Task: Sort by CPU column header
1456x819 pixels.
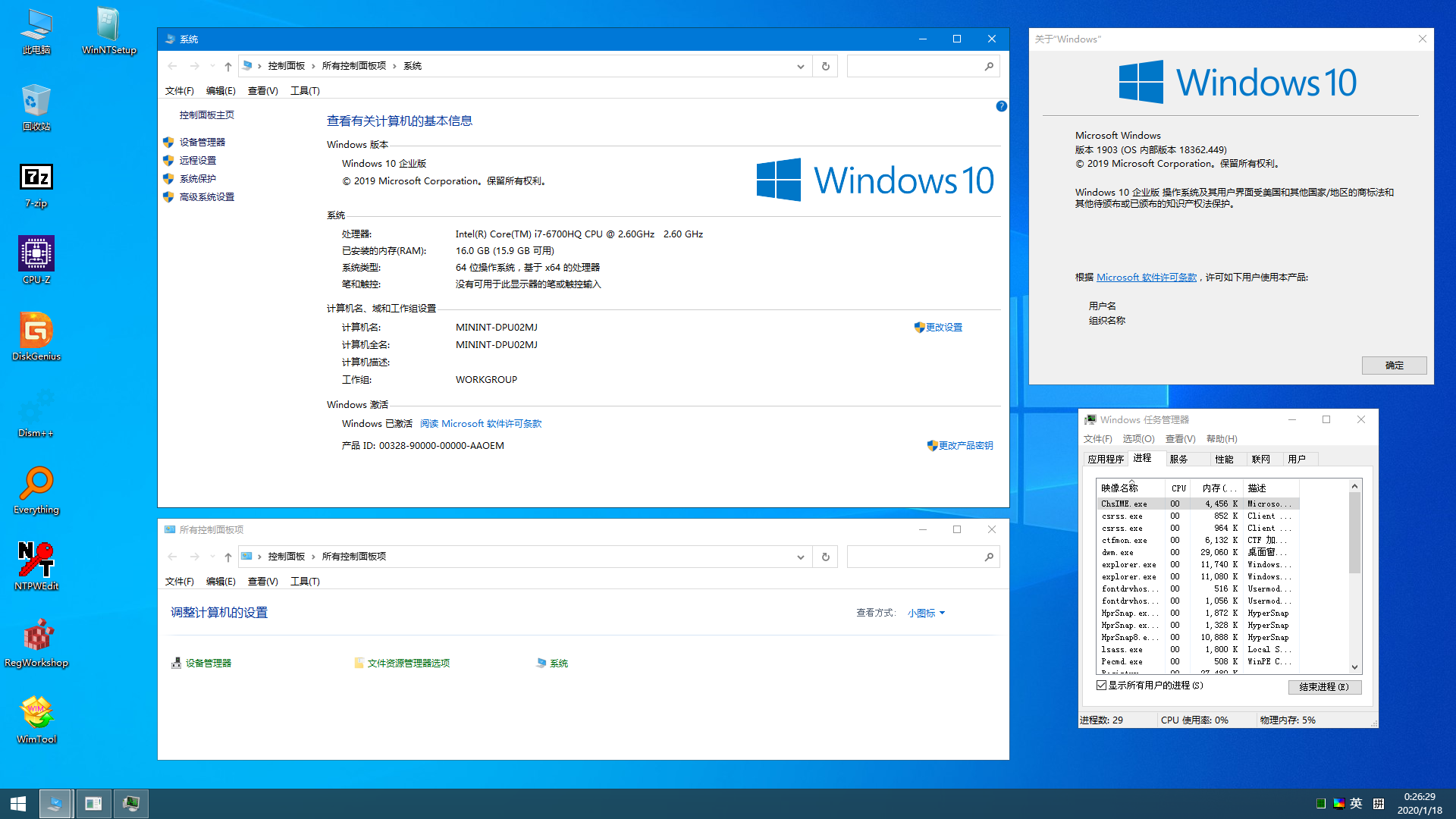Action: 1178,488
